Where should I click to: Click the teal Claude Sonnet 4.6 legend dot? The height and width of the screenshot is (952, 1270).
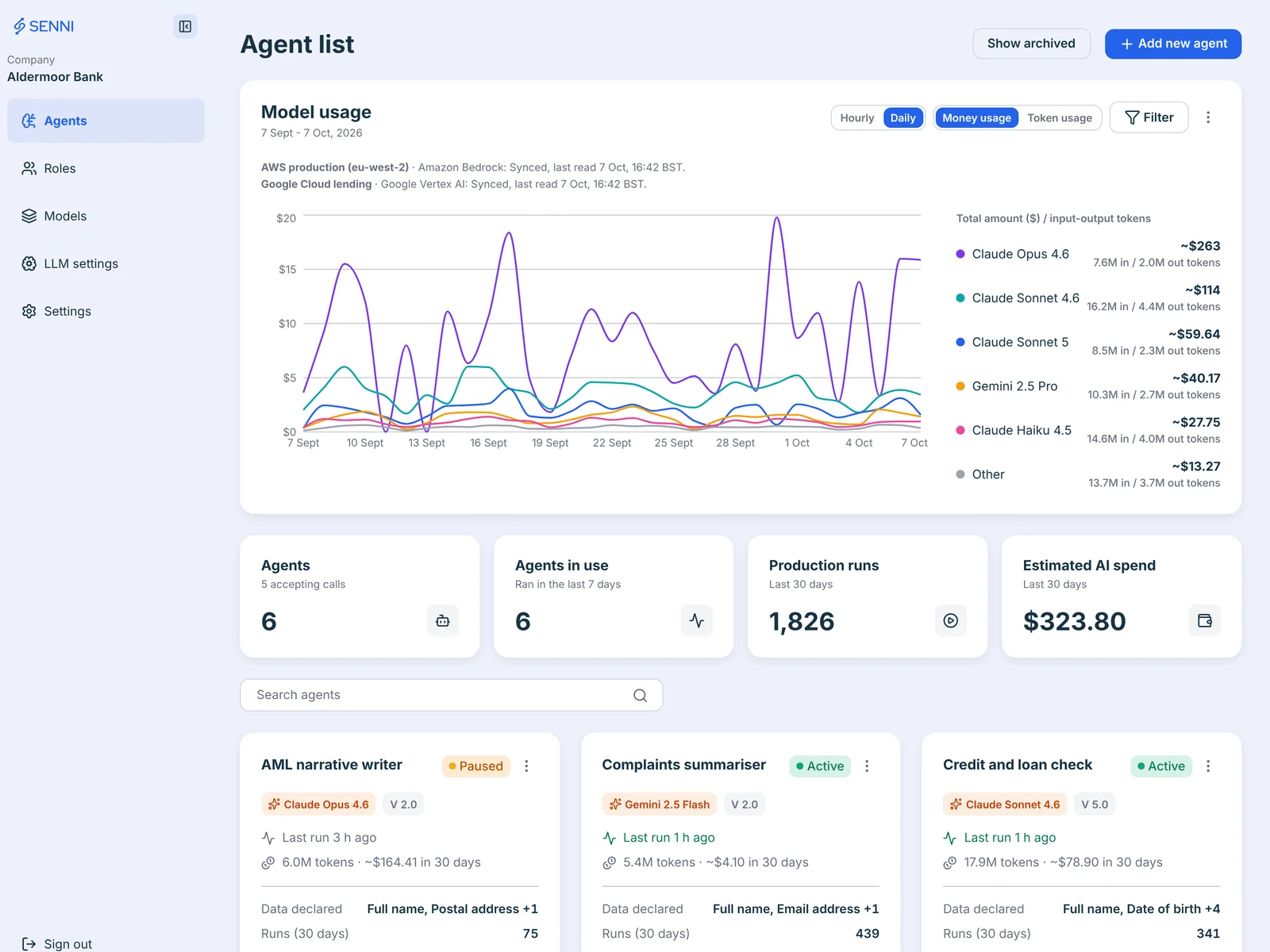point(960,298)
